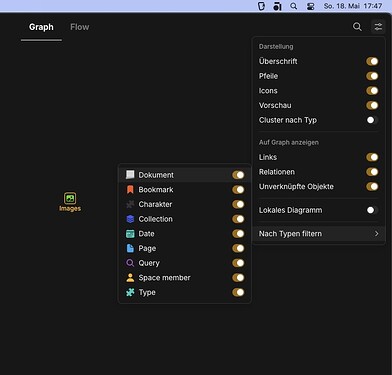392x375 pixels.
Task: Click the Space member person icon
Action: click(x=130, y=278)
